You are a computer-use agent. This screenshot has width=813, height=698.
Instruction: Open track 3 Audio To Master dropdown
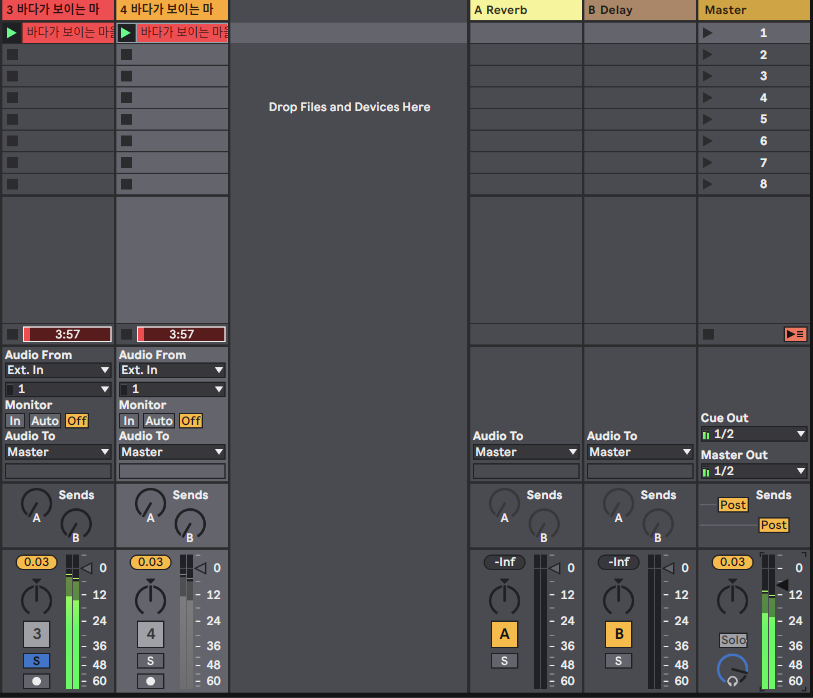(58, 452)
